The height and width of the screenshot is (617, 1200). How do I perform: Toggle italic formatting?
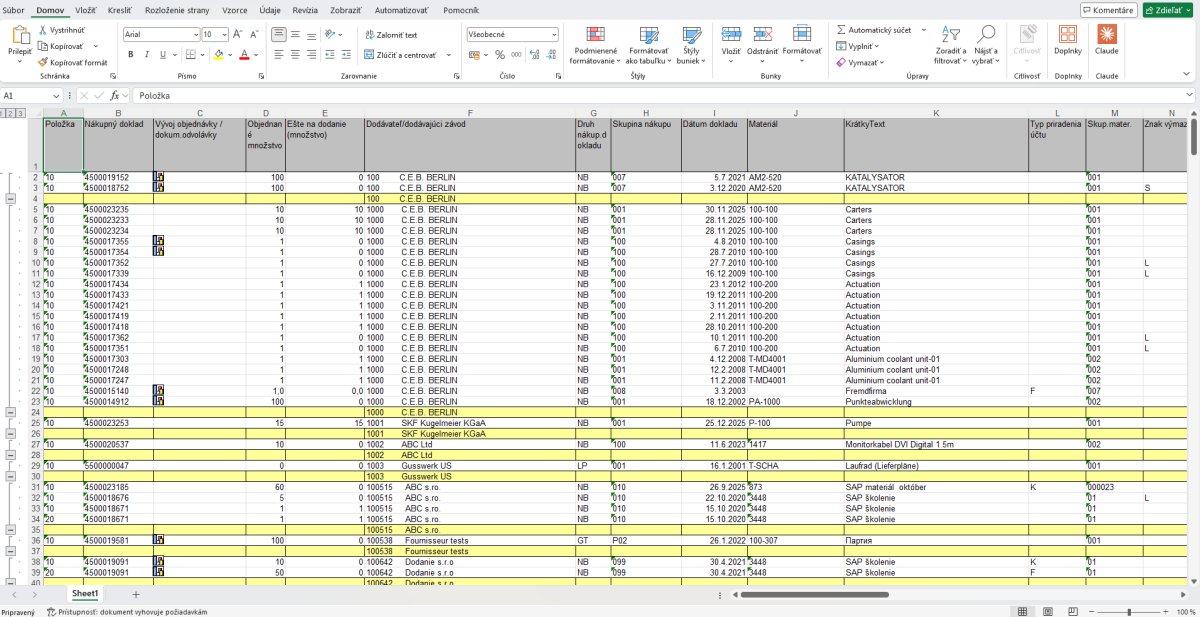(x=146, y=54)
